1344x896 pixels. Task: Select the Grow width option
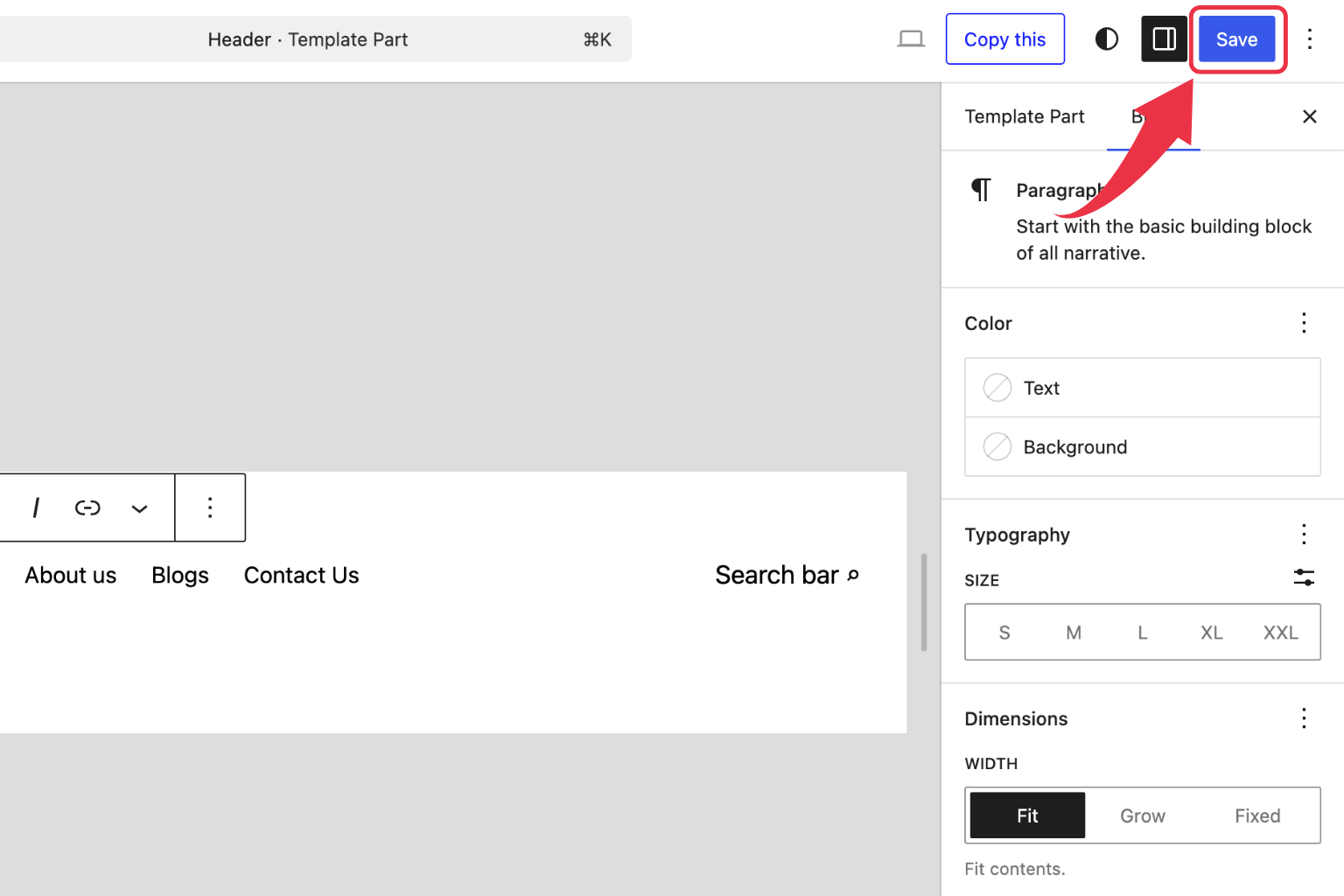pyautogui.click(x=1142, y=815)
